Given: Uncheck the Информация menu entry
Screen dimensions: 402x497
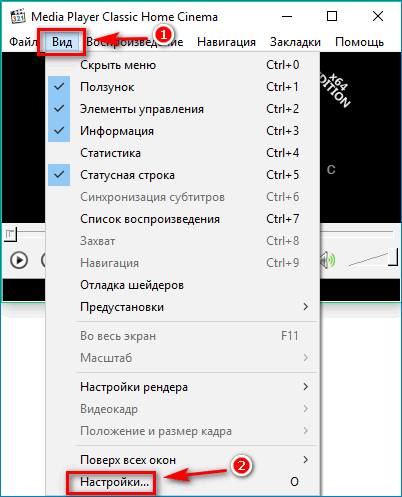Looking at the screenshot, I should click(183, 131).
